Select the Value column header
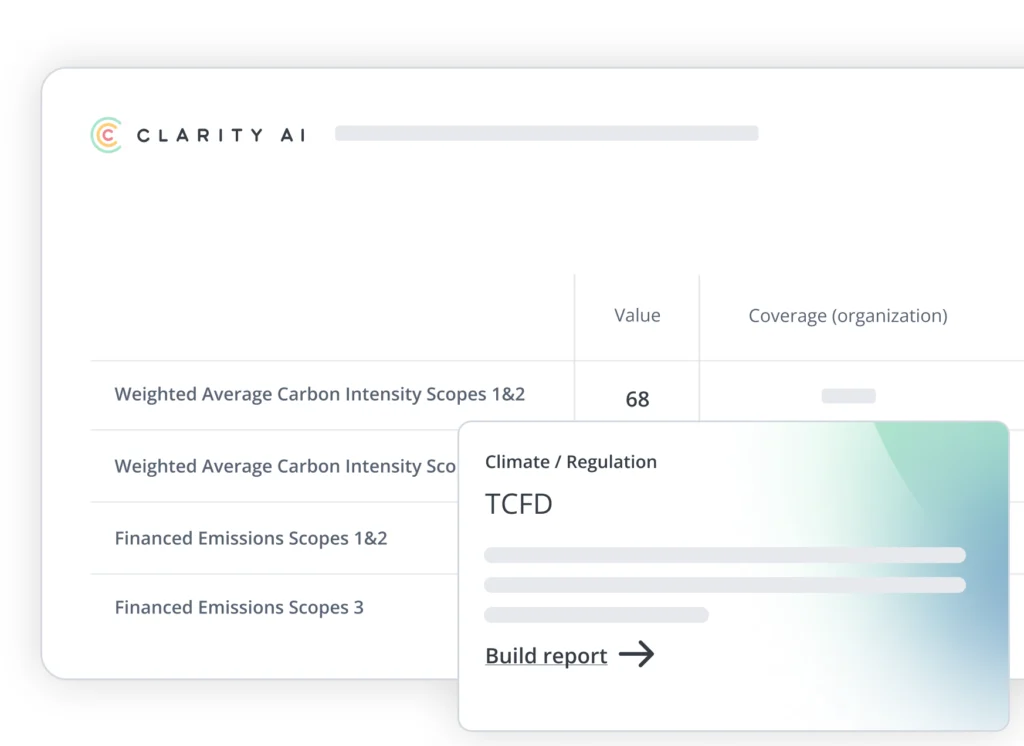This screenshot has width=1024, height=746. (x=637, y=316)
